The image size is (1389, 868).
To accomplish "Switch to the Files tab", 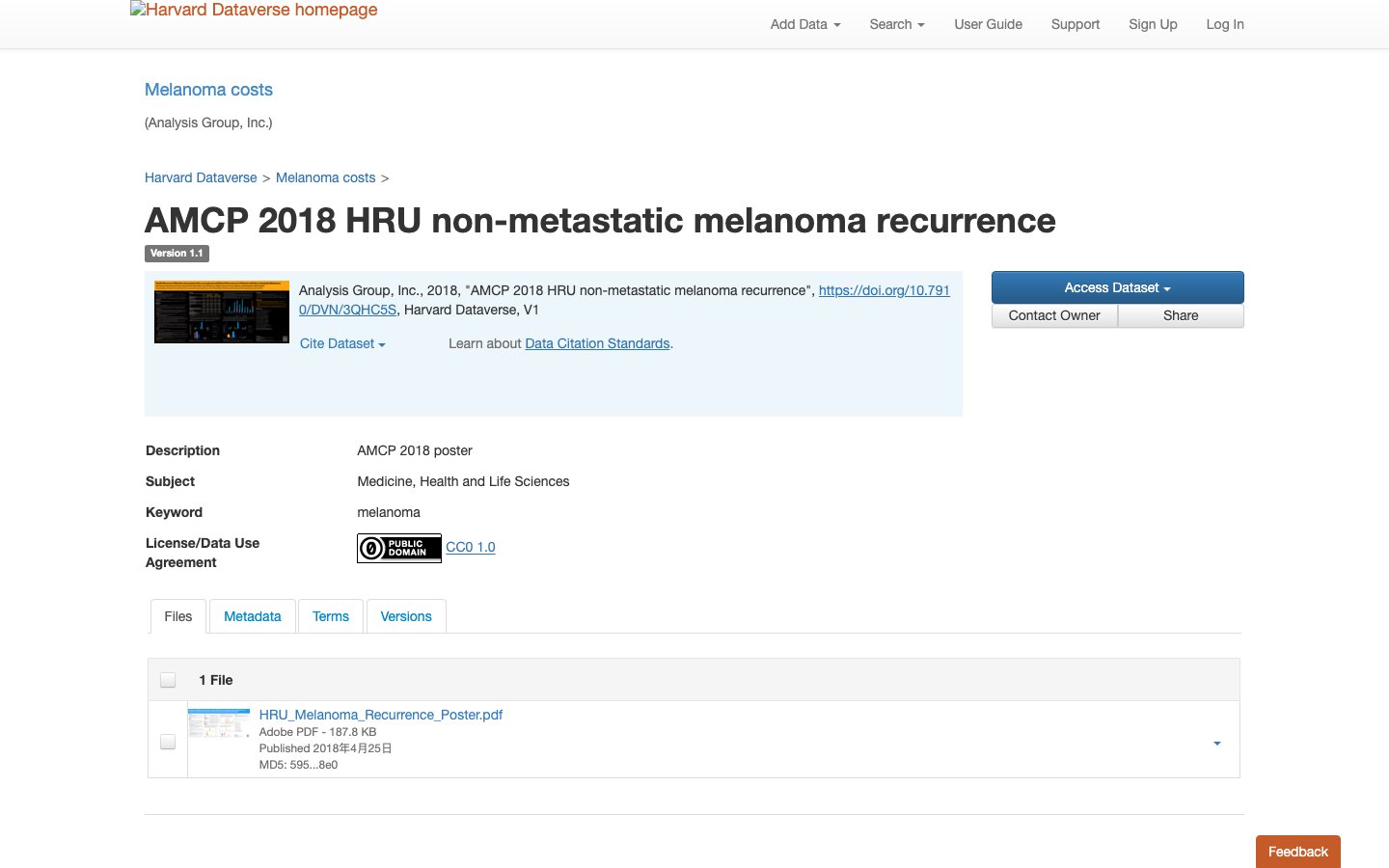I will pos(178,616).
